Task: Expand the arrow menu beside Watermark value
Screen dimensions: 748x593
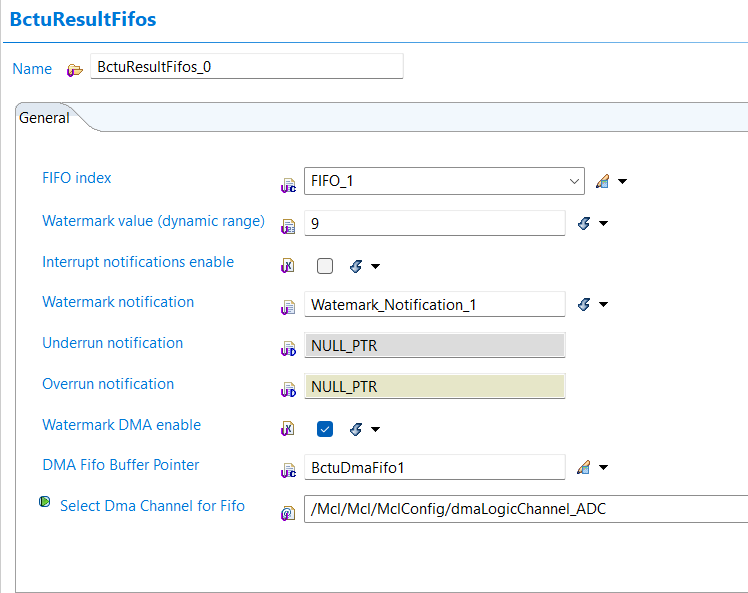Action: coord(604,223)
